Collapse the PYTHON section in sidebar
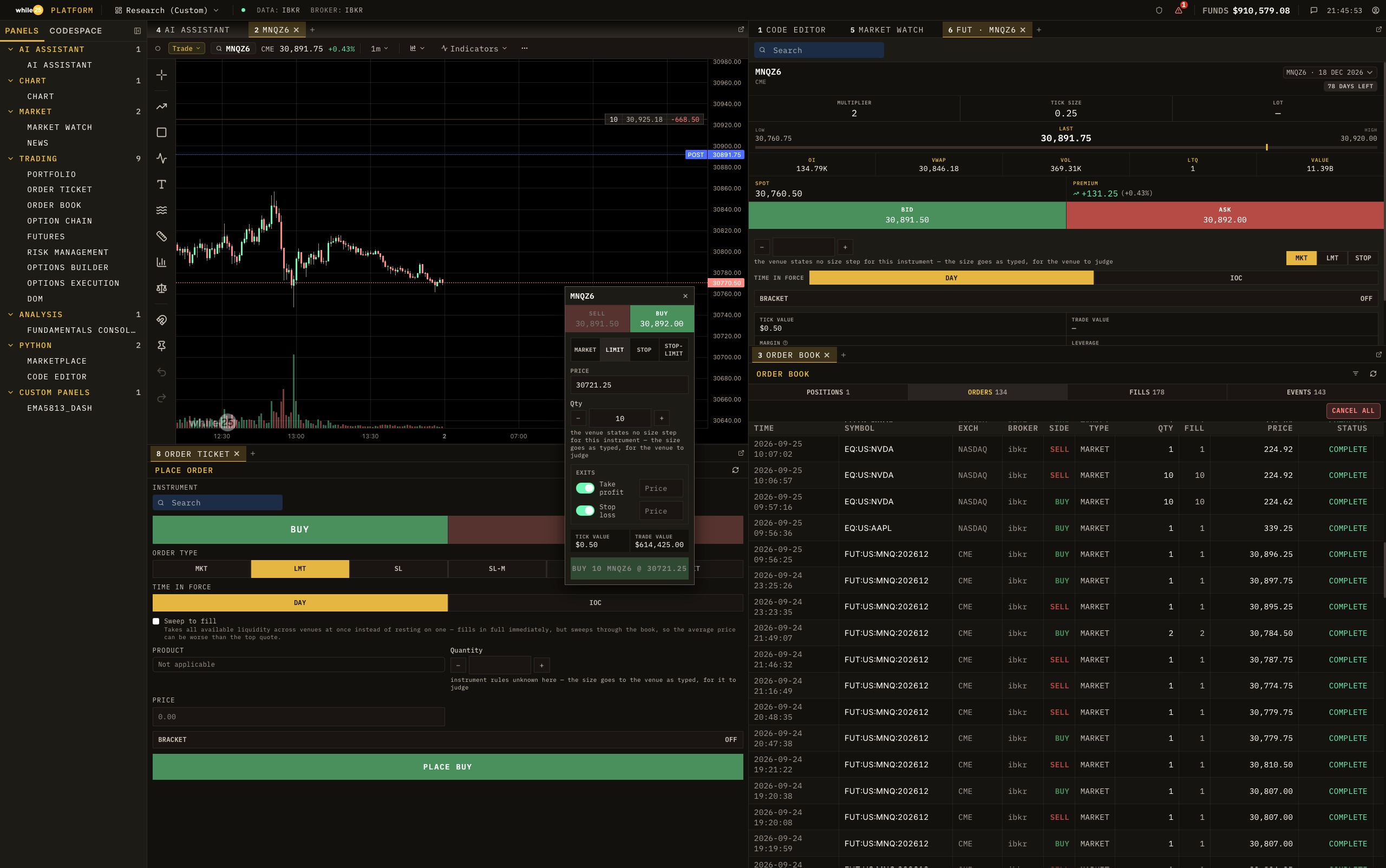This screenshot has width=1386, height=868. [35, 346]
